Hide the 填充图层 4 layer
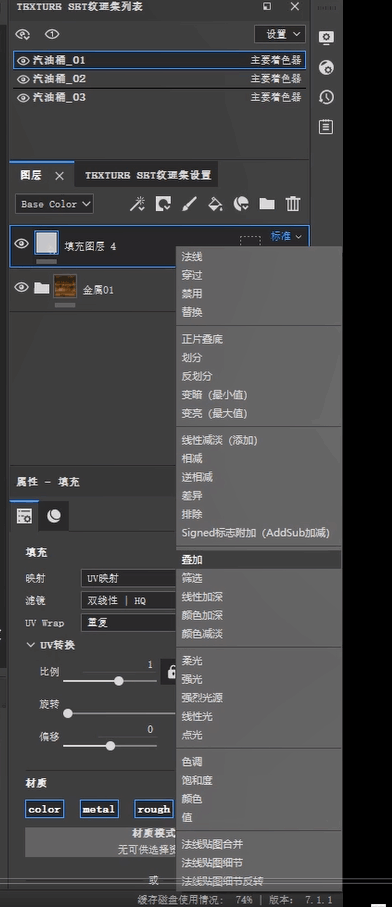 [21, 244]
